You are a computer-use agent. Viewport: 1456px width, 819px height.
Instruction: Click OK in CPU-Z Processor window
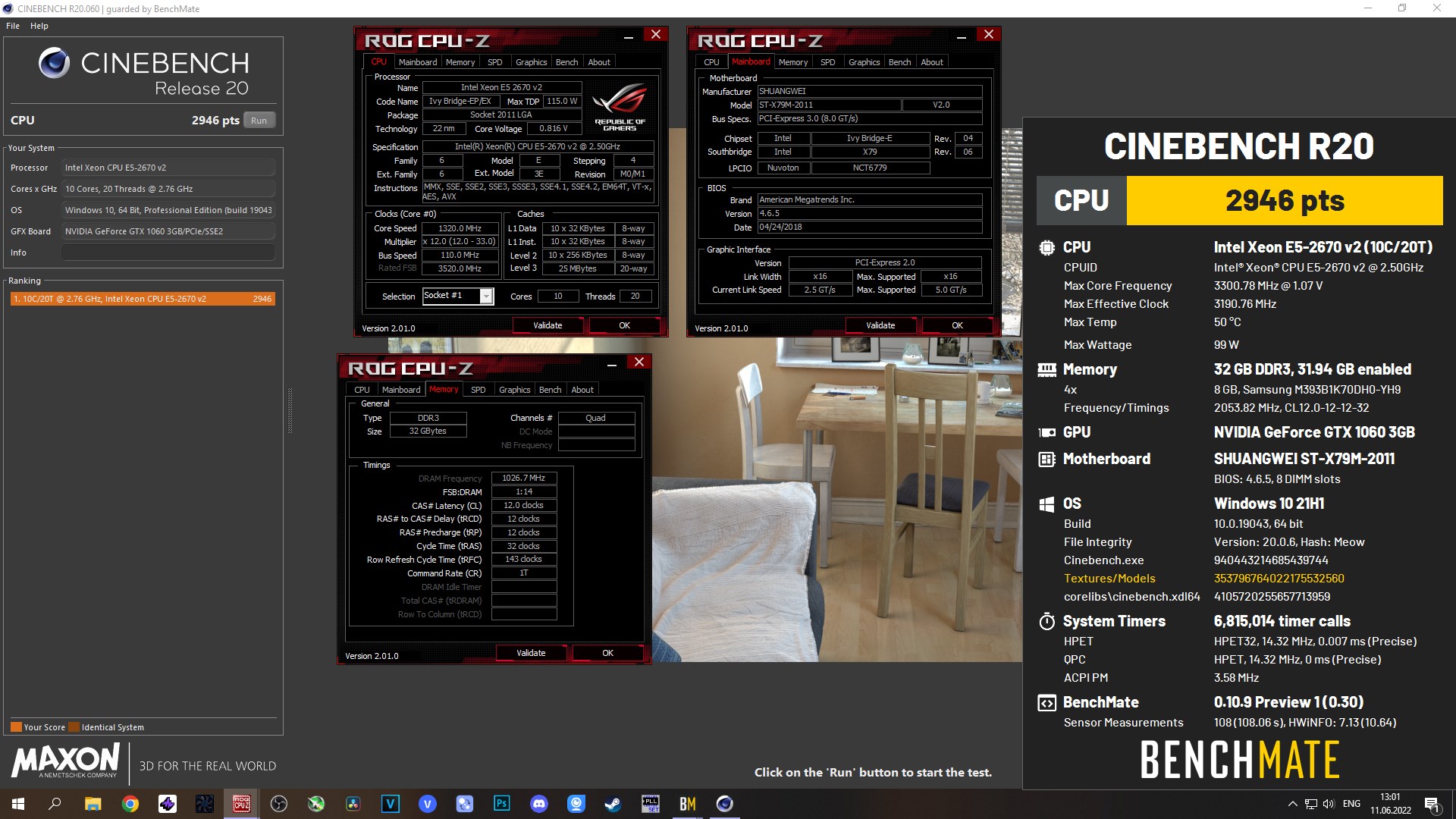[x=624, y=325]
